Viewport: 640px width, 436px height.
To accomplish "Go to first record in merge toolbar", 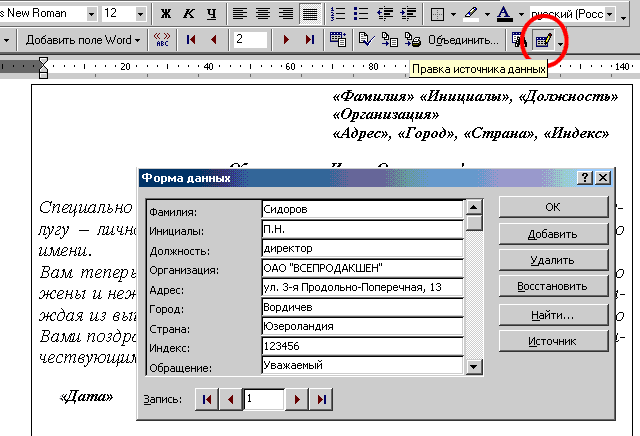I will tap(191, 40).
